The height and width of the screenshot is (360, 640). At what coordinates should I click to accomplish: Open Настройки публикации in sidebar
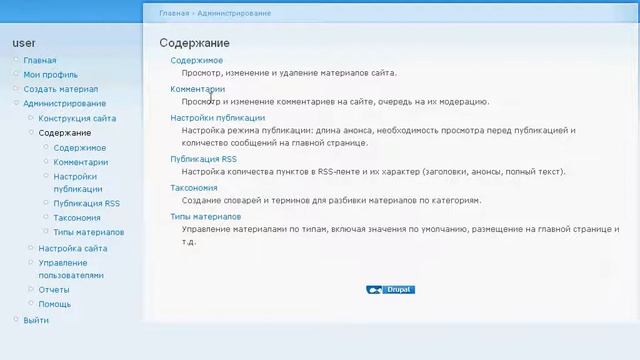pyautogui.click(x=78, y=183)
